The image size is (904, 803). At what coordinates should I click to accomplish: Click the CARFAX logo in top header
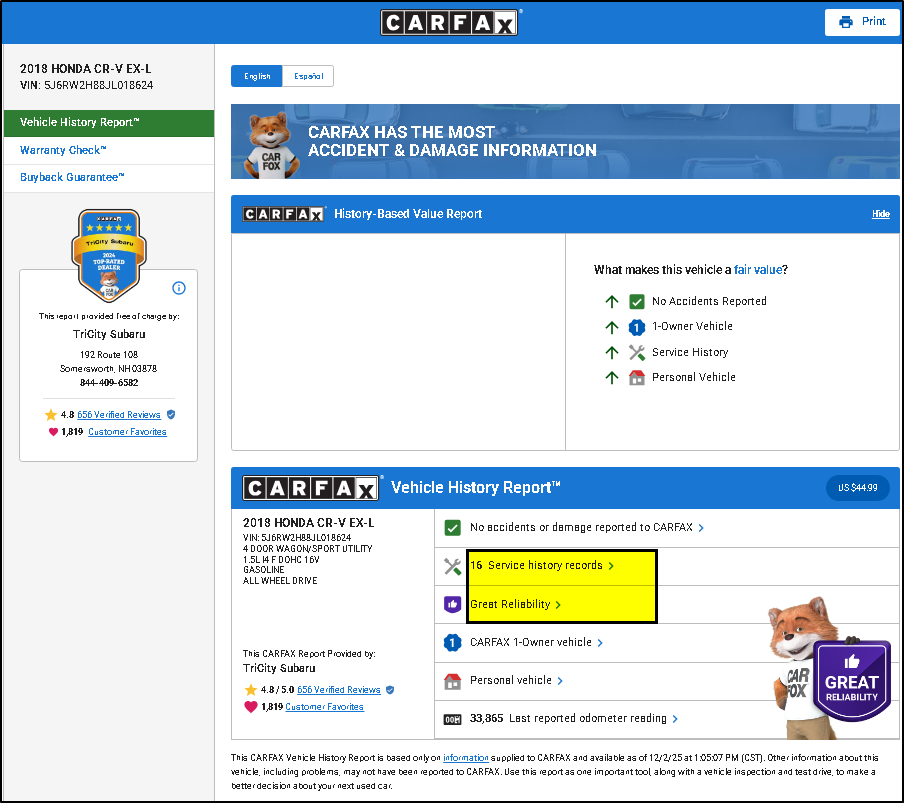click(450, 22)
